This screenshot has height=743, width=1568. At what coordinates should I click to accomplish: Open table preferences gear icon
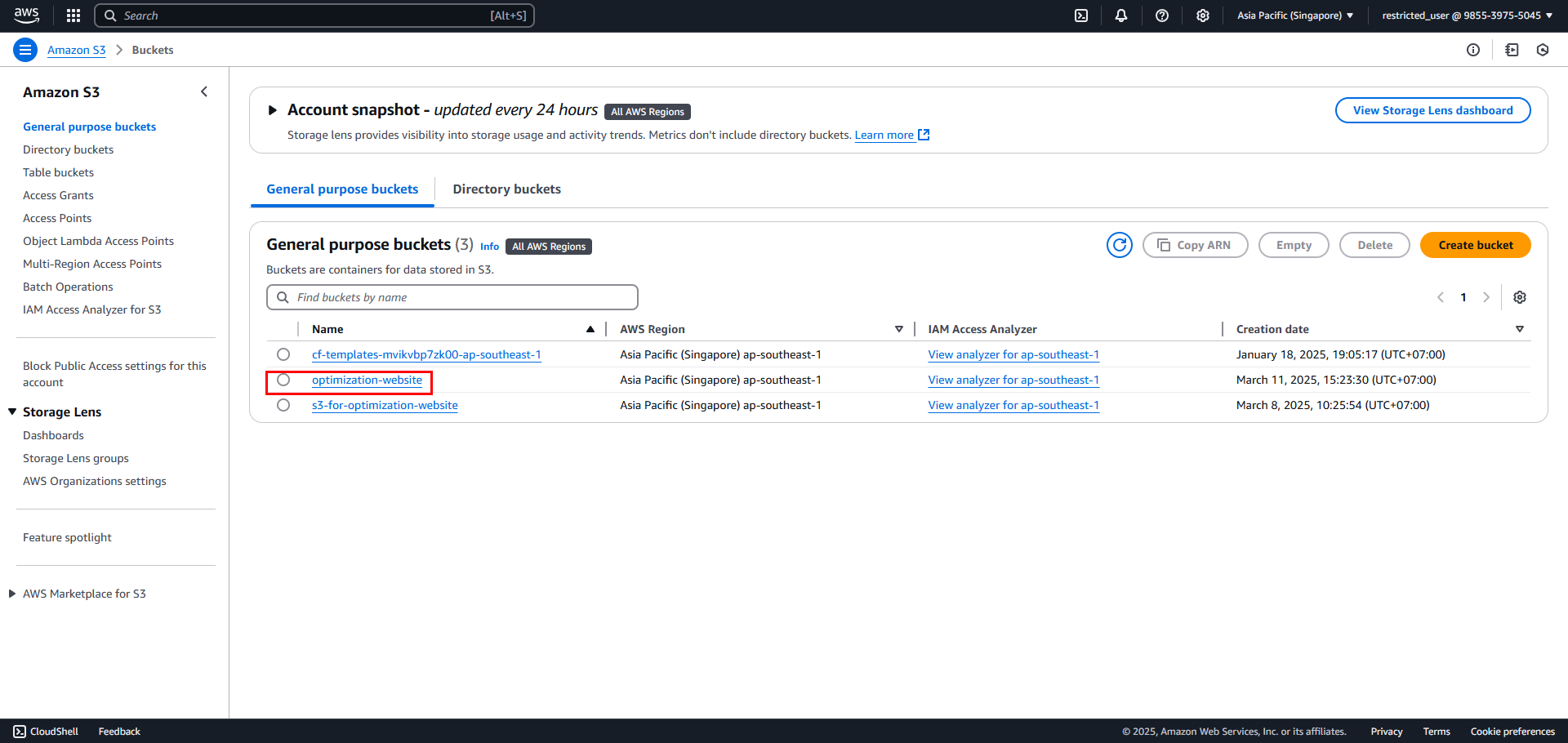pyautogui.click(x=1520, y=297)
